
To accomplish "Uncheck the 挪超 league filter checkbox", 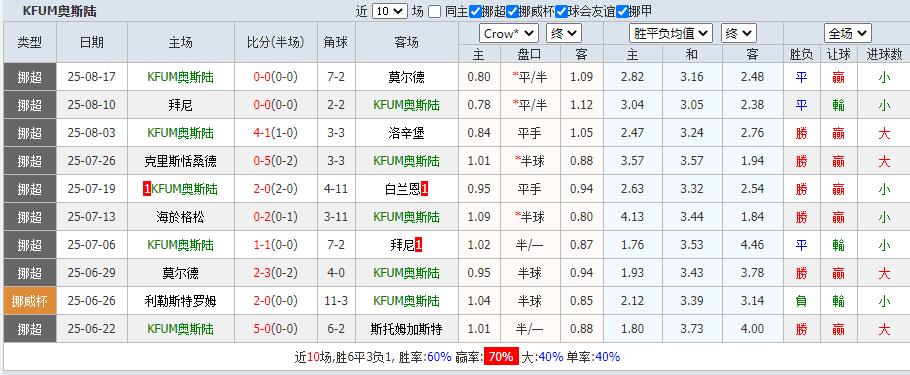I will (x=475, y=11).
